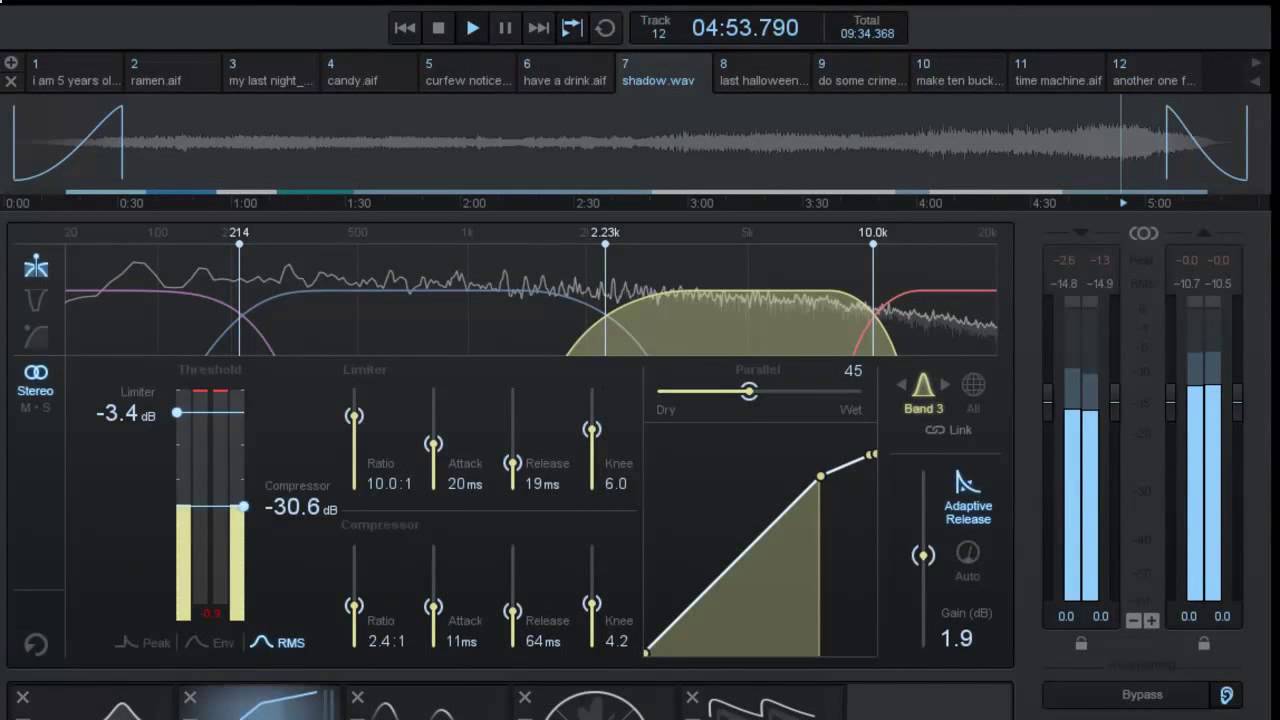1280x720 pixels.
Task: Switch to time machine.aif tab
Action: pos(1056,72)
